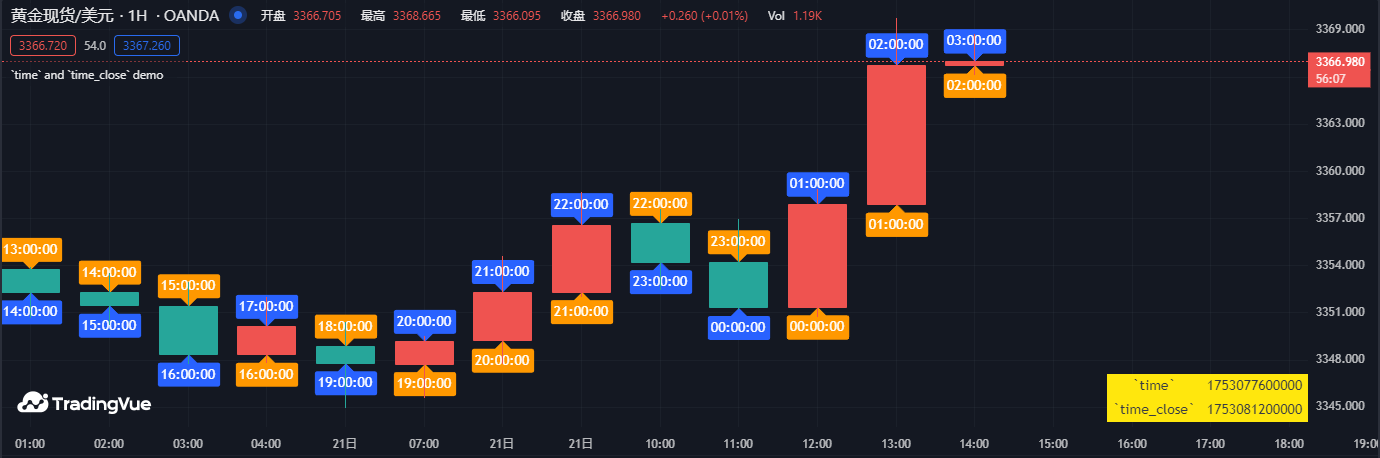
Task: Click the blue 03:00:00 label
Action: (974, 41)
